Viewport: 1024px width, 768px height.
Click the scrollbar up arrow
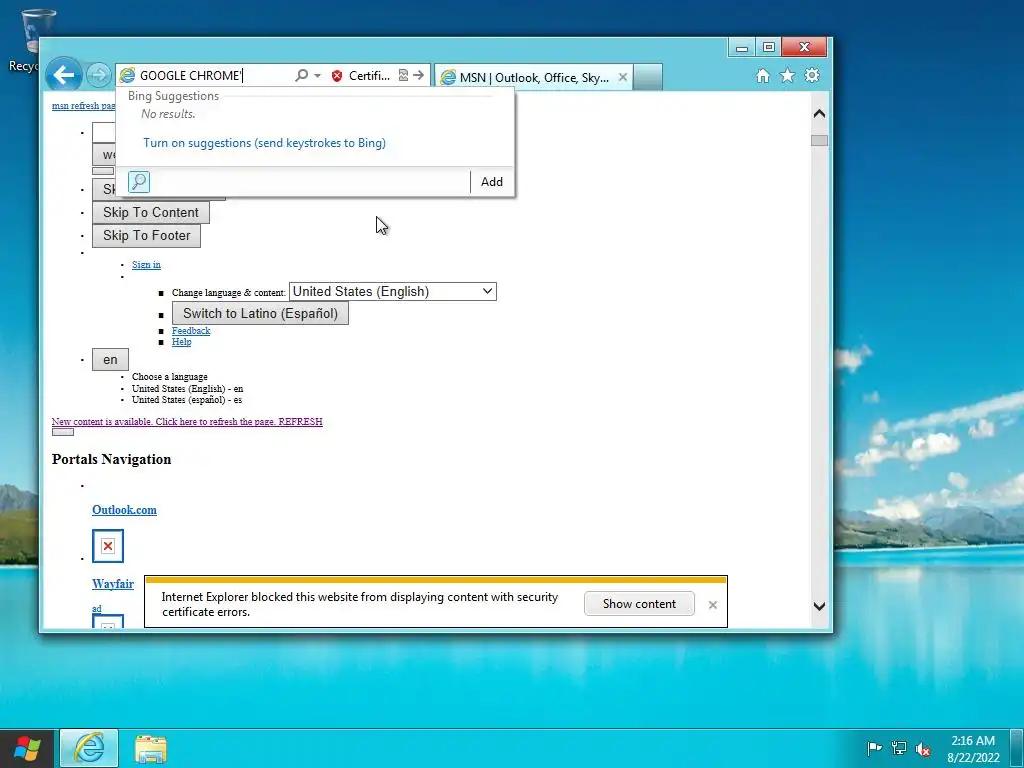tap(820, 114)
